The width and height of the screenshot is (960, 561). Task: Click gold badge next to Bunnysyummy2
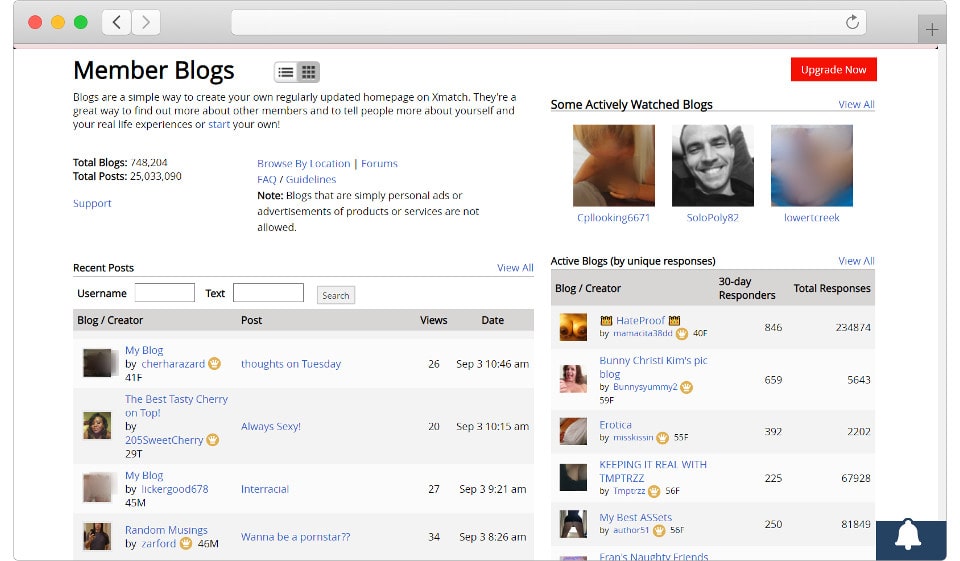click(x=687, y=387)
